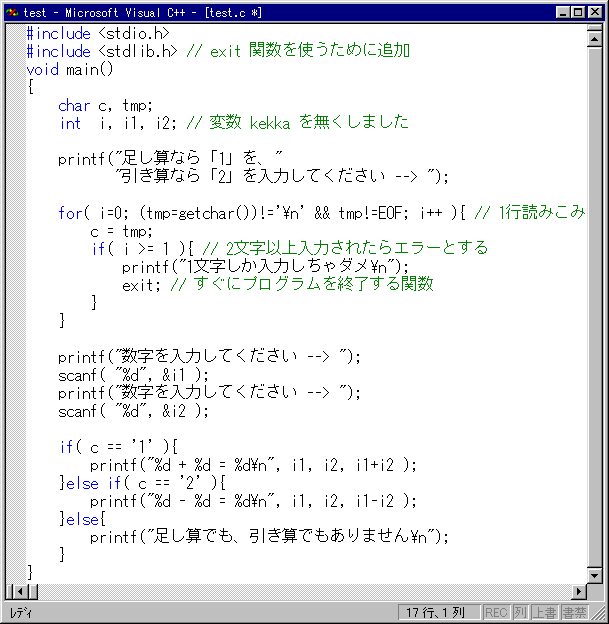Click the horizontal scrollbar thumb
Image resolution: width=609 pixels, height=624 pixels.
point(33,592)
